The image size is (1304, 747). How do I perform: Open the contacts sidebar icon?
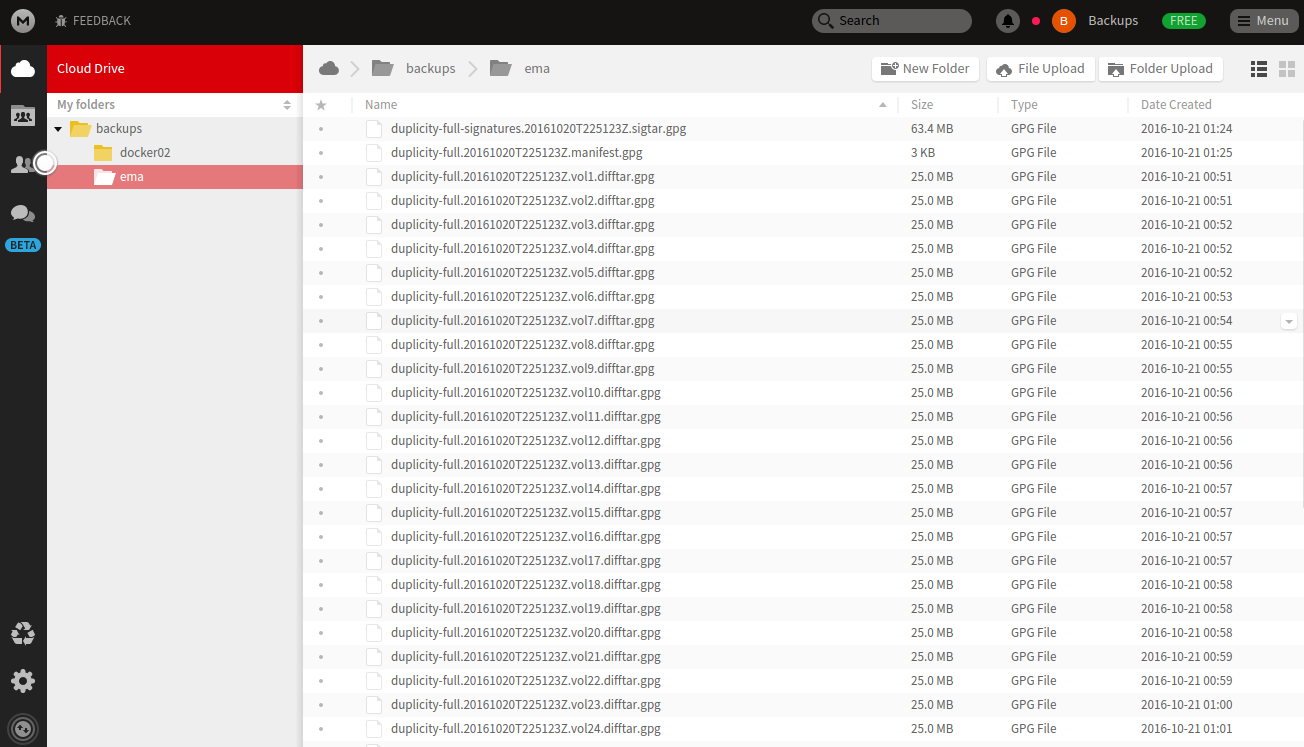pos(22,164)
